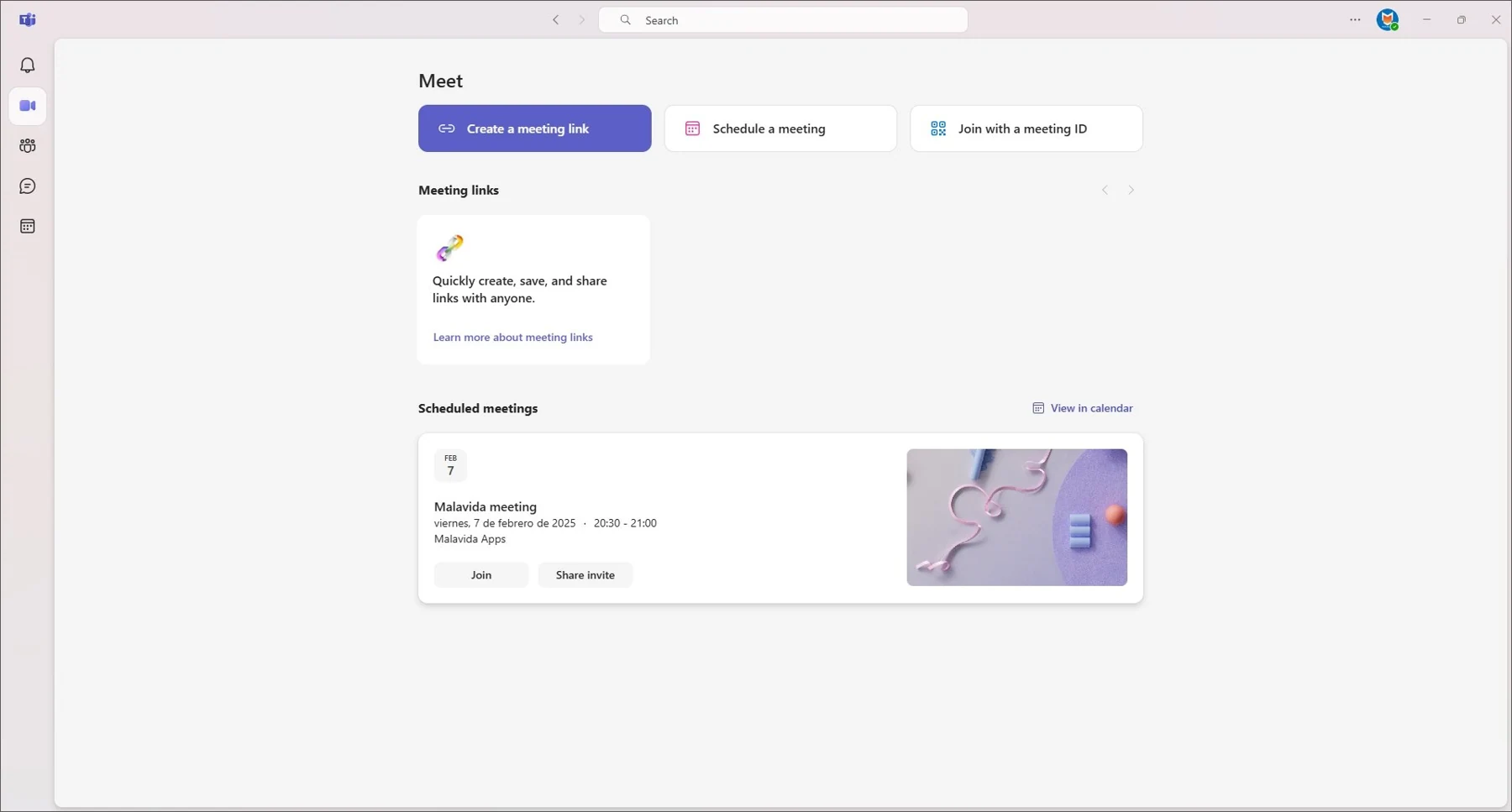Screen dimensions: 1512x812
Task: Join the Malavida meeting
Action: [481, 575]
